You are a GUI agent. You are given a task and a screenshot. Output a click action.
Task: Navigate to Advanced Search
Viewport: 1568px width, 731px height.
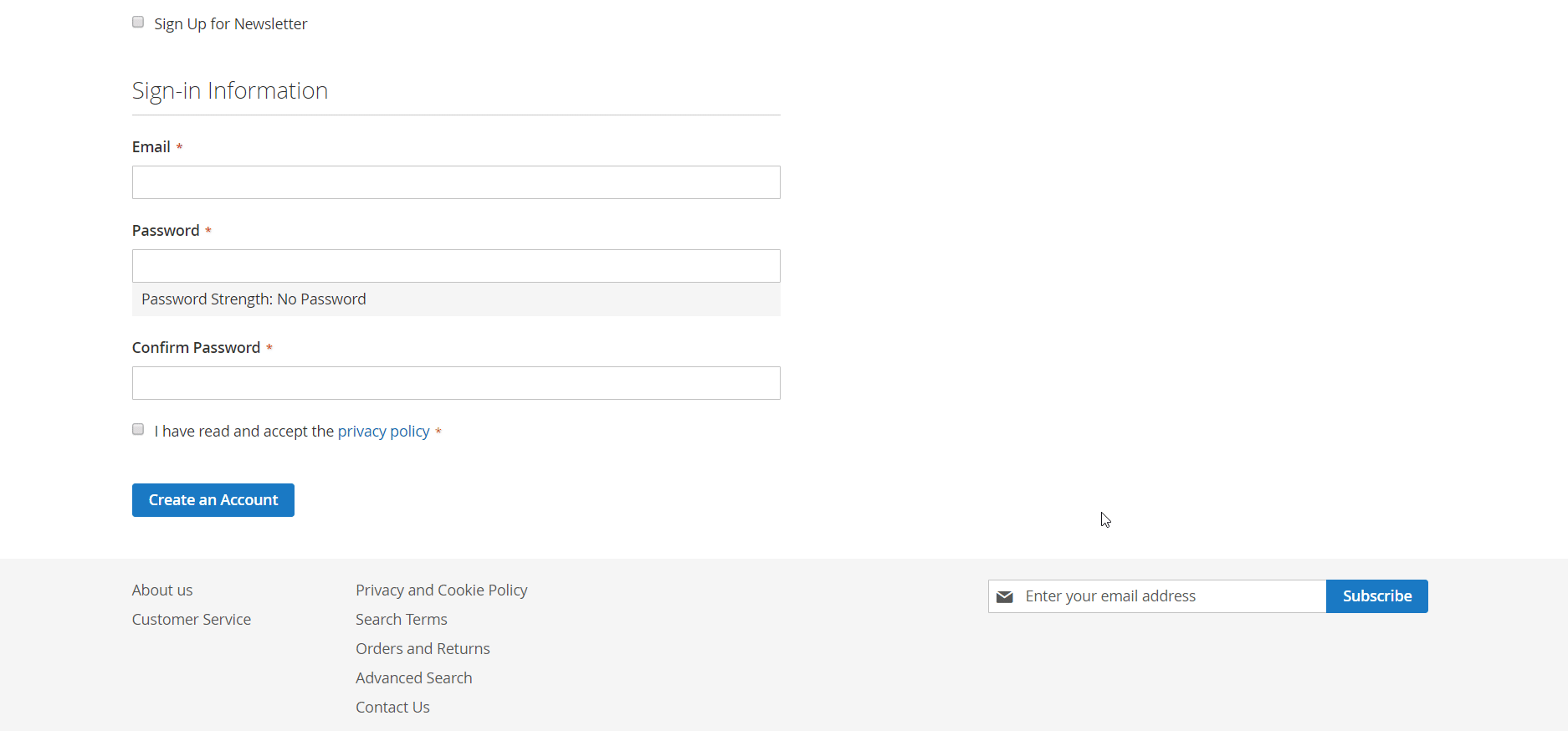(x=414, y=678)
